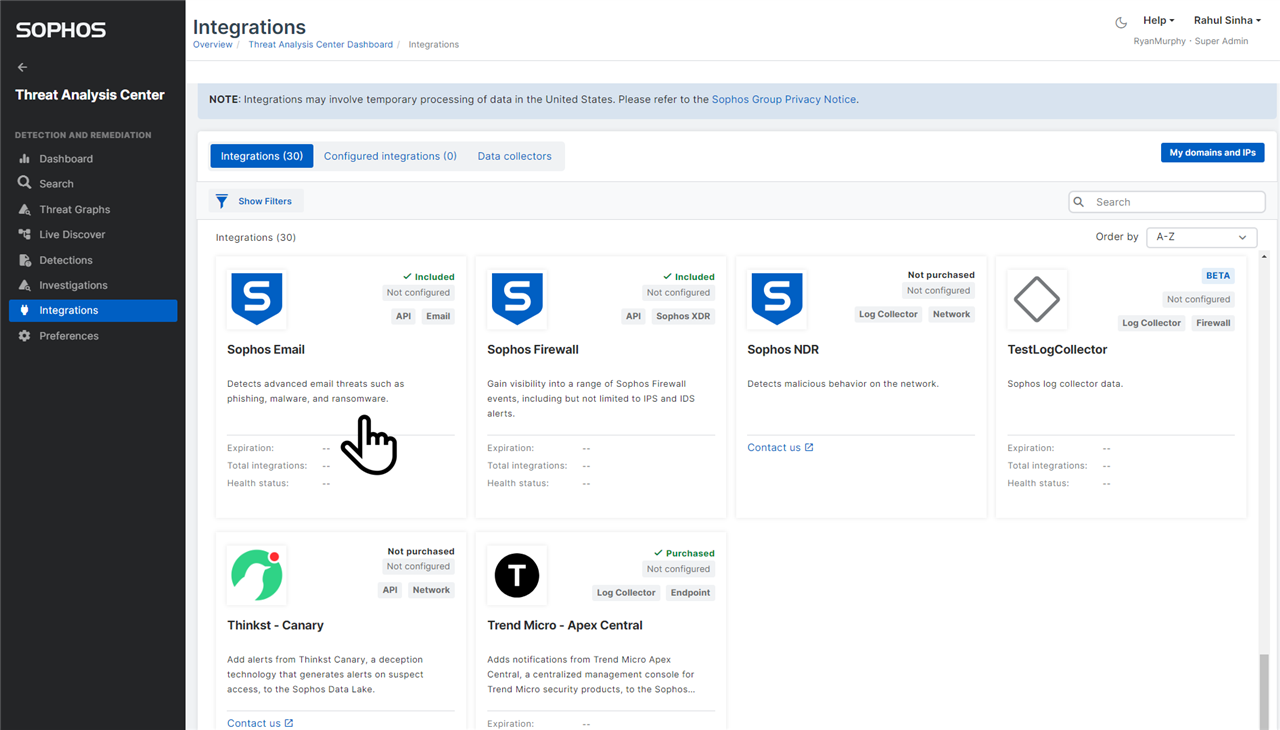Open the Order by A-Z dropdown
Viewport: 1280px width, 730px height.
coord(1201,237)
